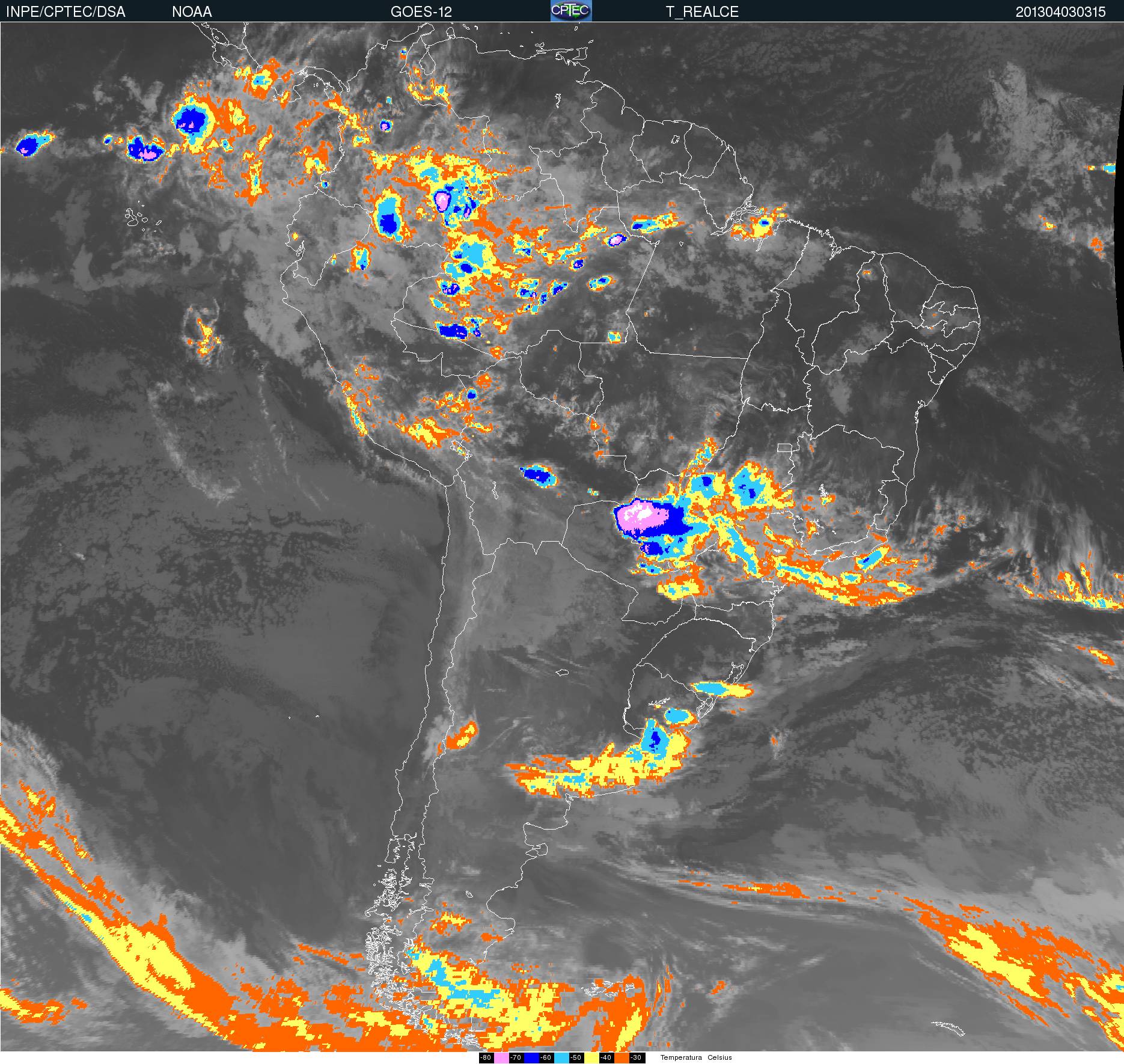Click the T_REALCE product label
The image size is (1124, 1064).
[702, 12]
